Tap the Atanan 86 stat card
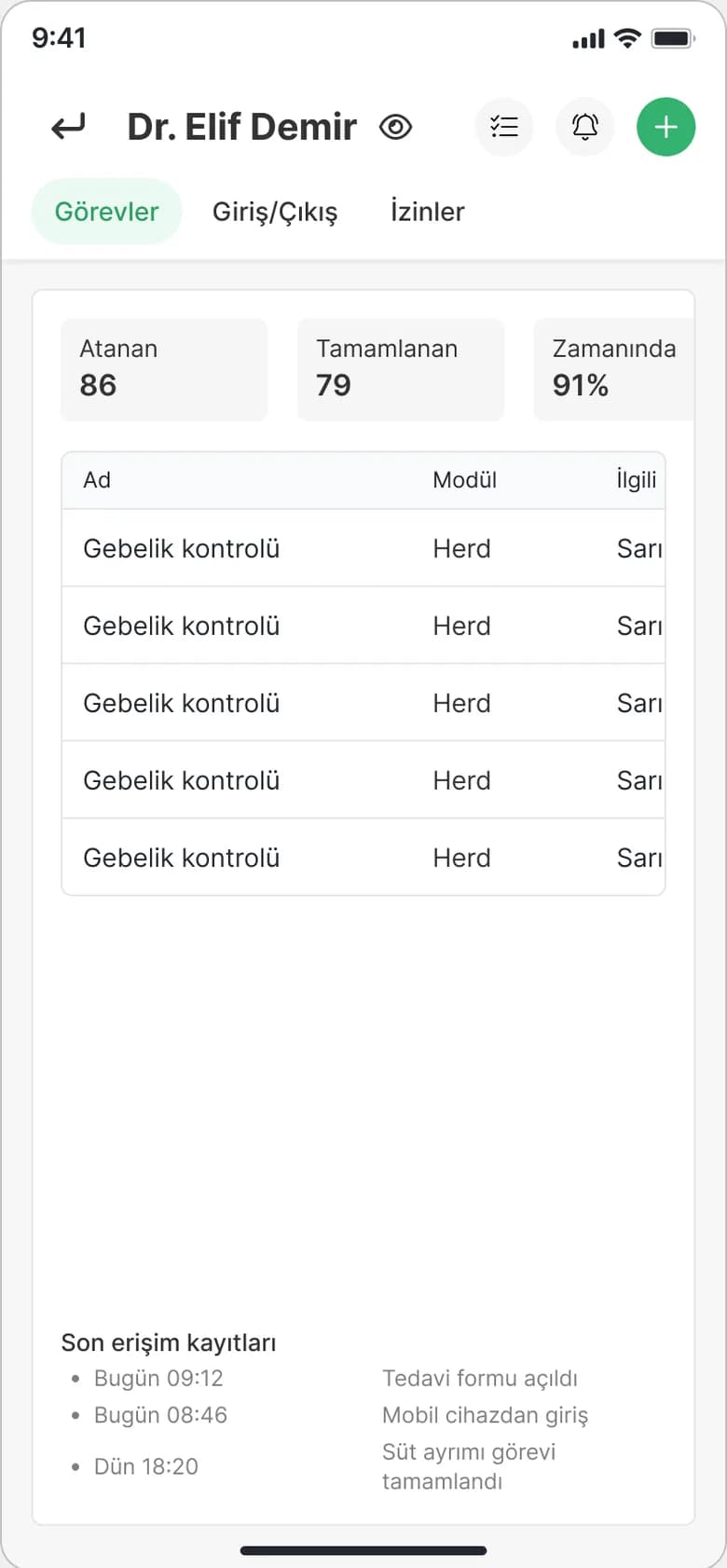727x1568 pixels. pyautogui.click(x=164, y=369)
